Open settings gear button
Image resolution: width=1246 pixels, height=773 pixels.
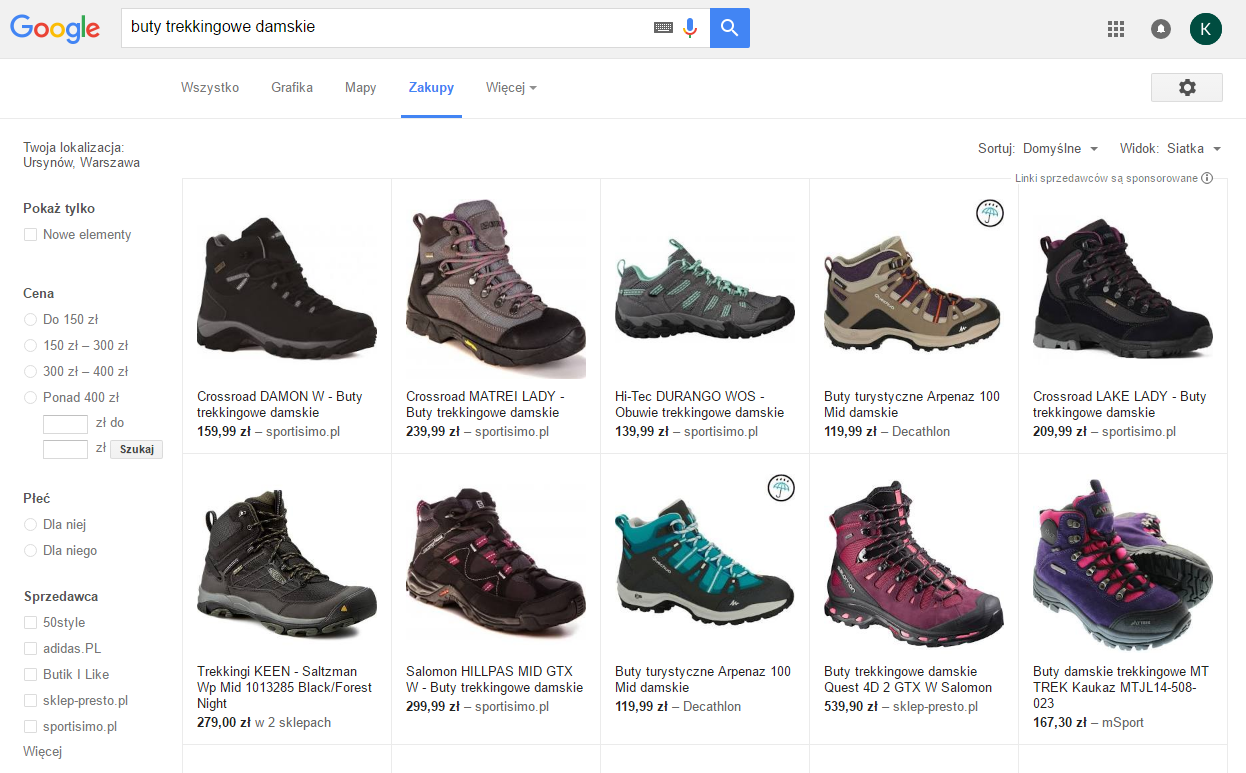coord(1186,88)
